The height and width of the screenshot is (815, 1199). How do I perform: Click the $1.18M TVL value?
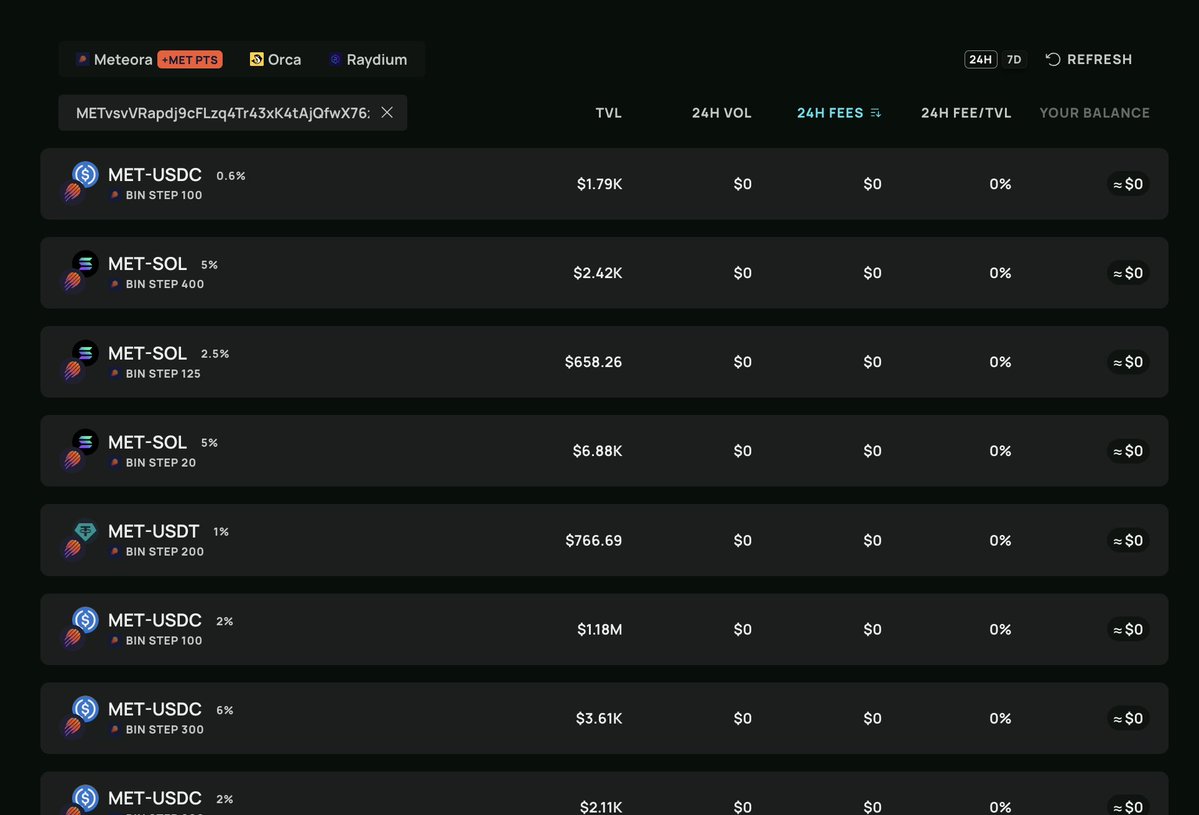pos(600,629)
